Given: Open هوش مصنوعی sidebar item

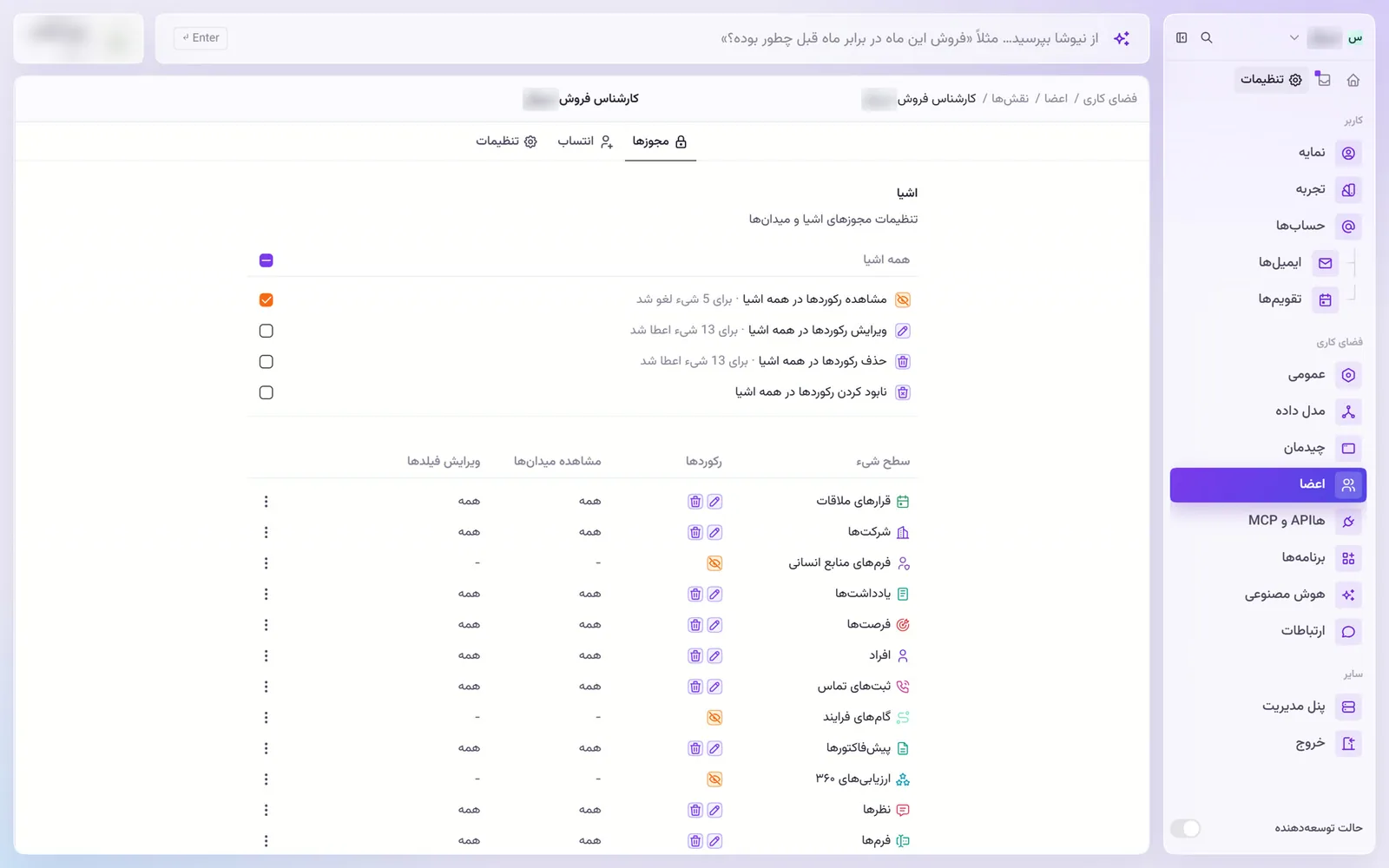Looking at the screenshot, I should point(1267,595).
